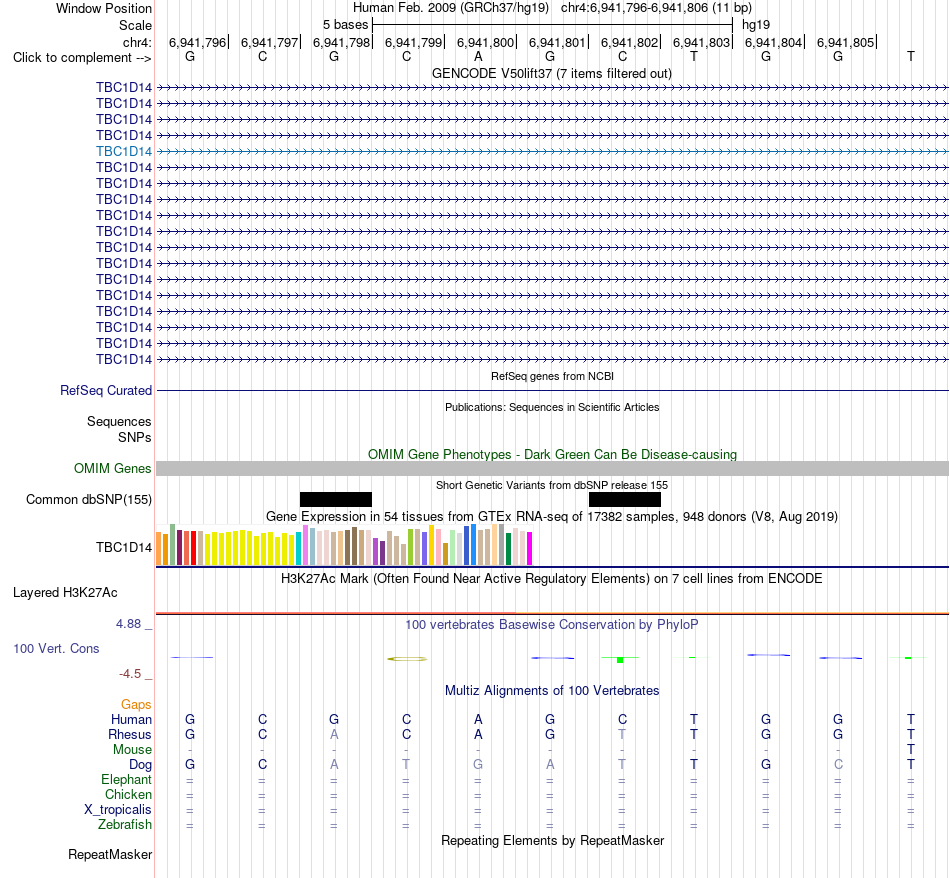Click the 100 Vert. Cons track label
Image resolution: width=950 pixels, height=878 pixels.
[56, 648]
